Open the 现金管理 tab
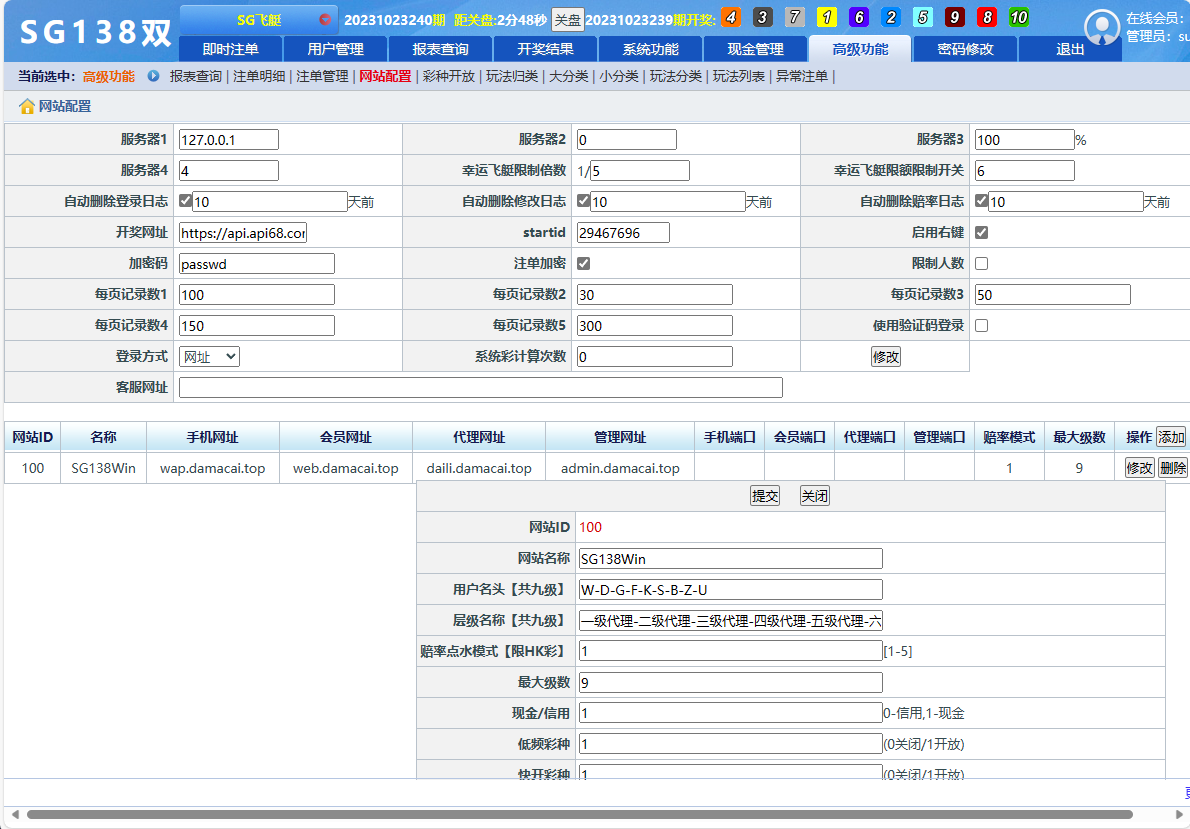The width and height of the screenshot is (1190, 829). 755,49
